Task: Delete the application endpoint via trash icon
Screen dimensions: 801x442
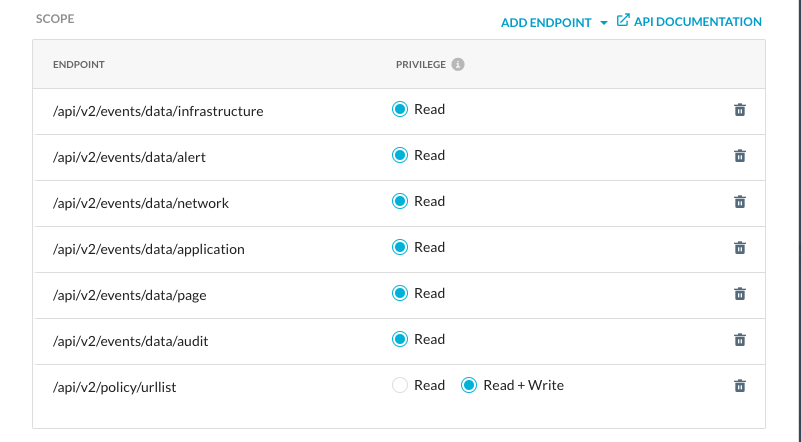Action: point(740,248)
